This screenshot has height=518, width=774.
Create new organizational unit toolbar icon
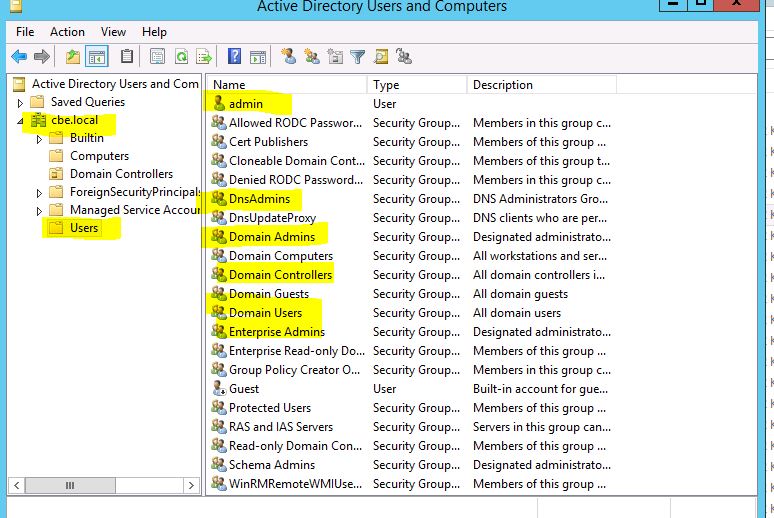click(336, 57)
